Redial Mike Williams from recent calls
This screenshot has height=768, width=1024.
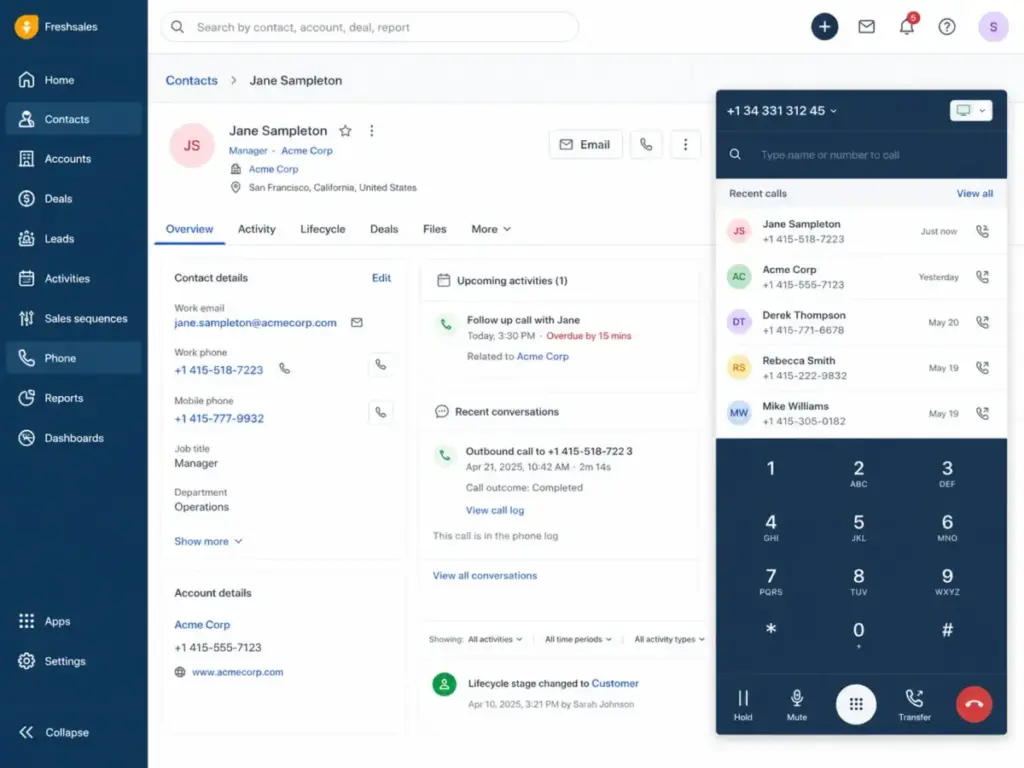tap(982, 413)
